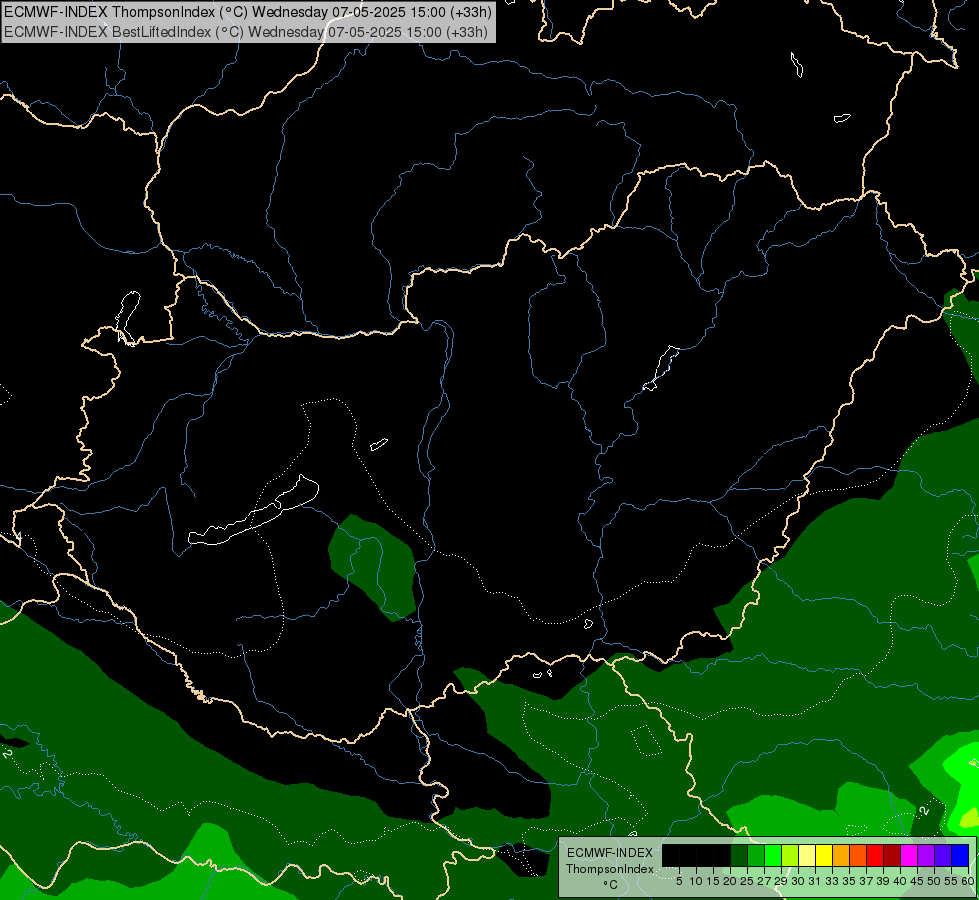Select the yellow-green 29–30 legend swatch

[x=790, y=855]
